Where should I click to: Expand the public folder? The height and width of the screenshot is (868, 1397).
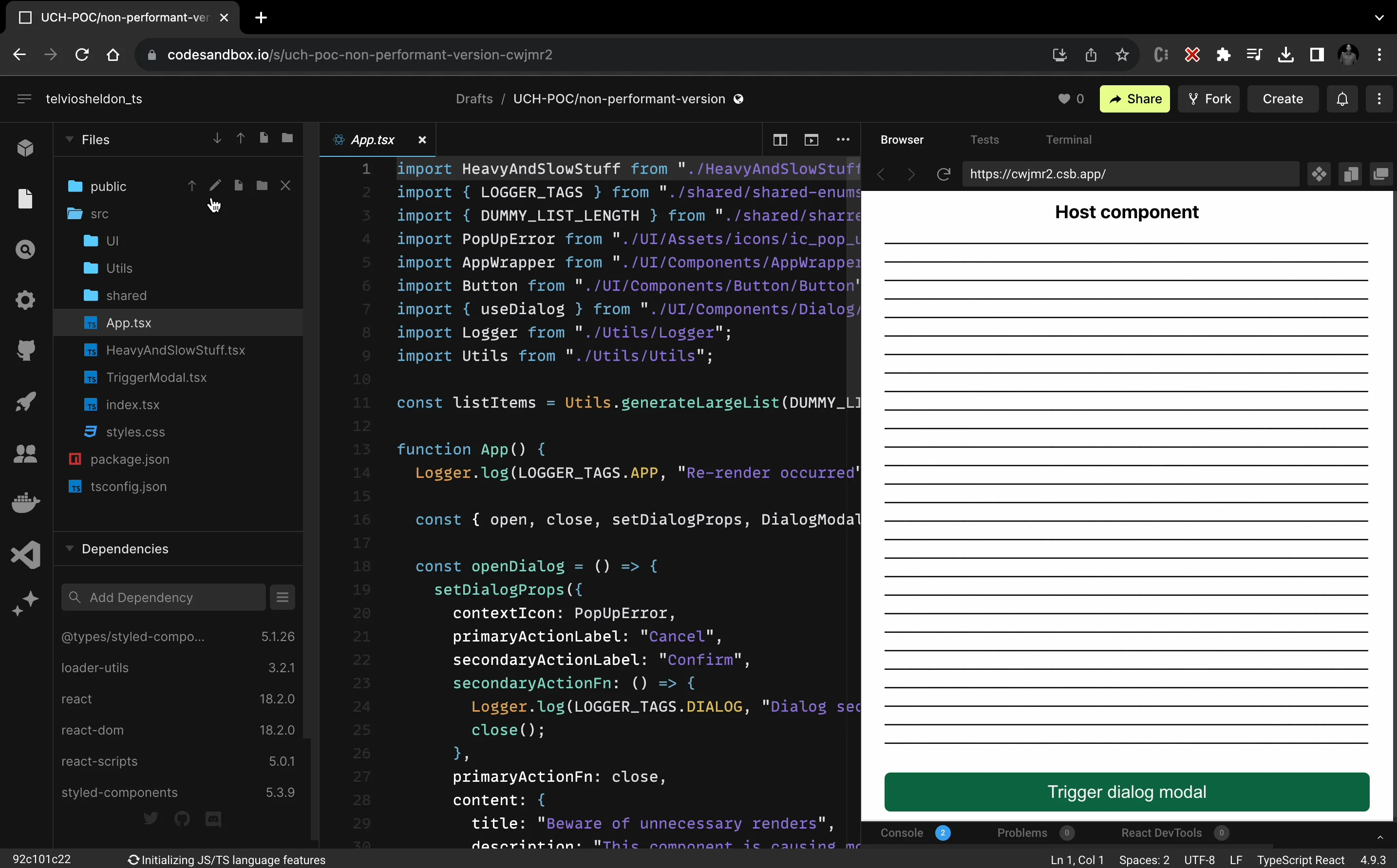(x=75, y=186)
